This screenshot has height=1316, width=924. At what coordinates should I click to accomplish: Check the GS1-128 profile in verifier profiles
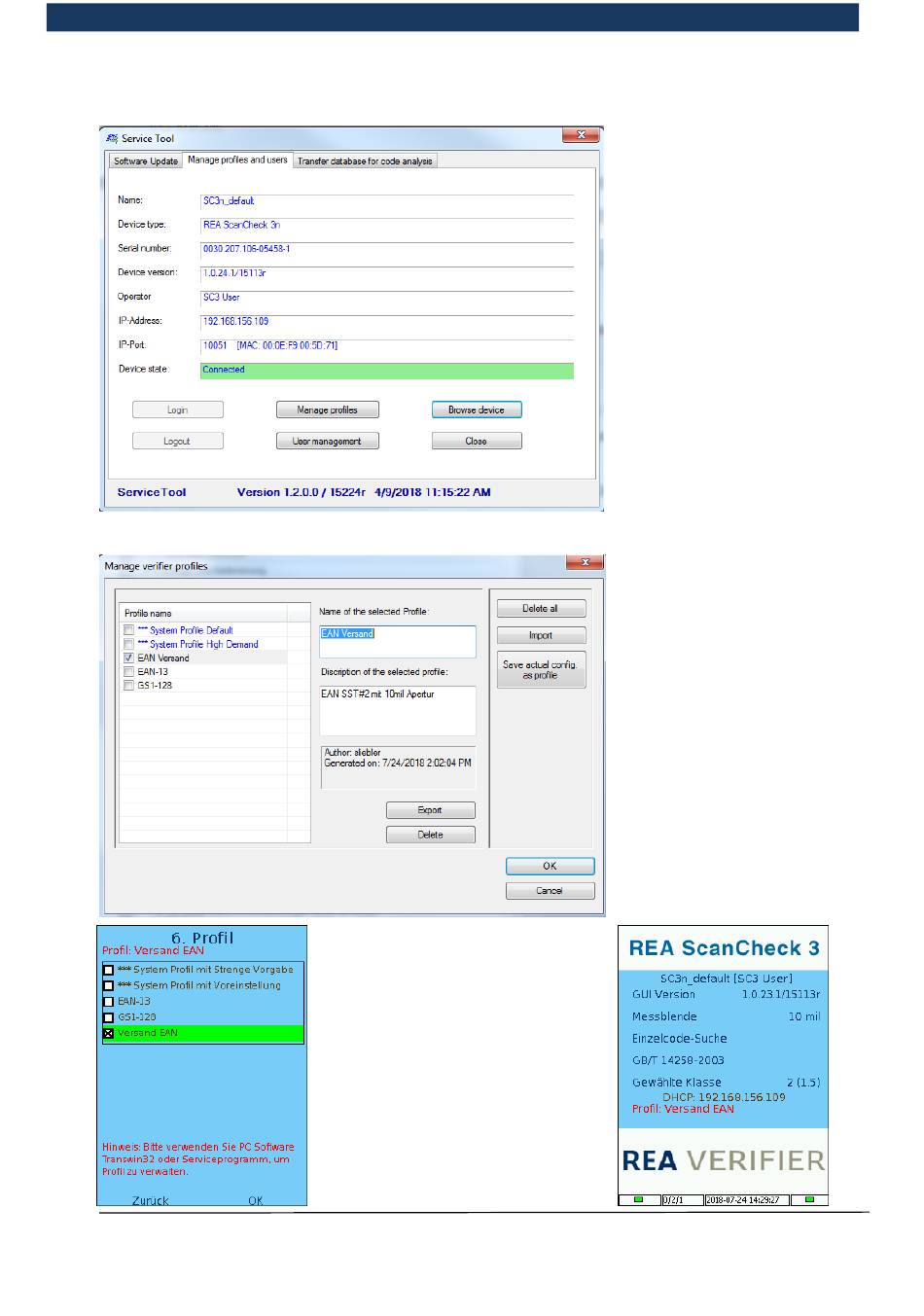click(128, 685)
